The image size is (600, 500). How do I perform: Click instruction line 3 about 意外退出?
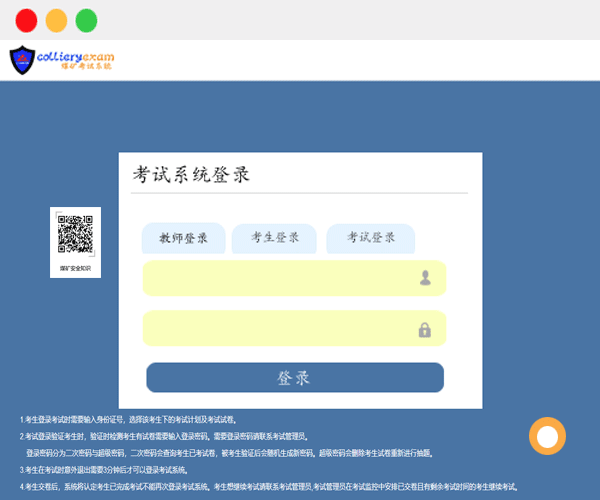(x=105, y=470)
